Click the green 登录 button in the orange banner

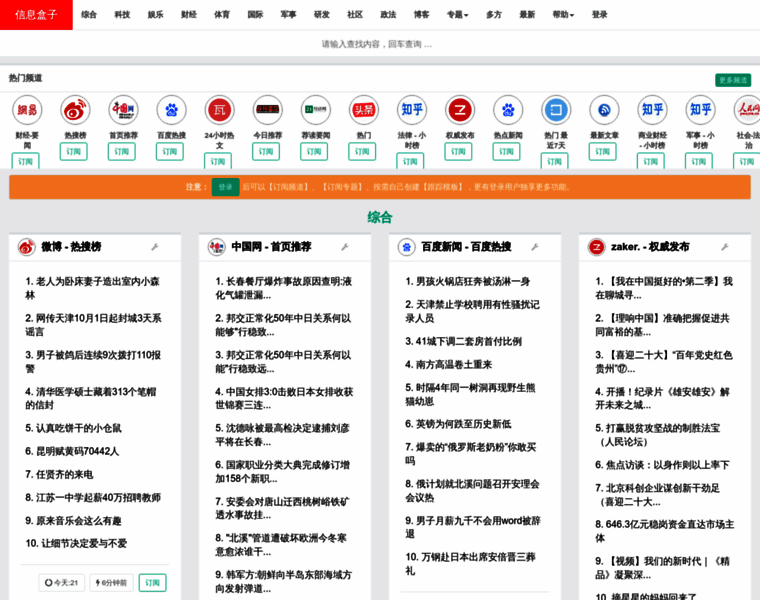coord(225,187)
